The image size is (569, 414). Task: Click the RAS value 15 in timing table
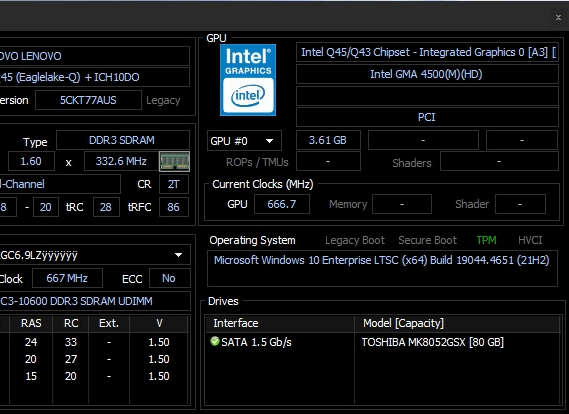click(31, 376)
